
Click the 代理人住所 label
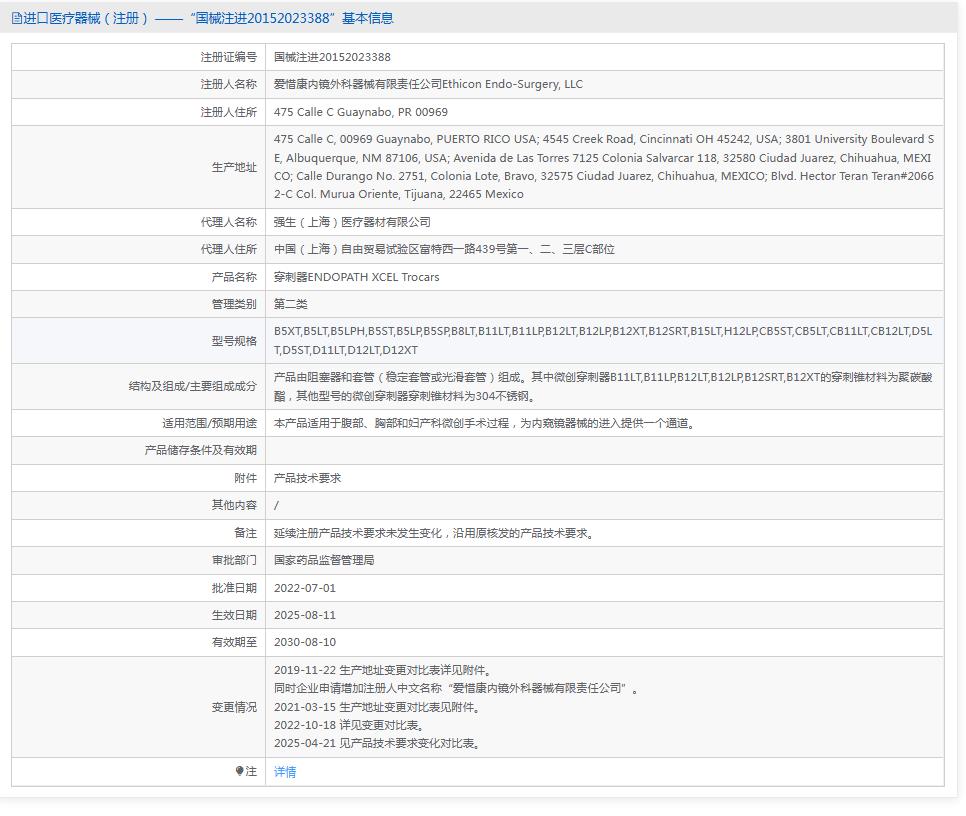[229, 249]
